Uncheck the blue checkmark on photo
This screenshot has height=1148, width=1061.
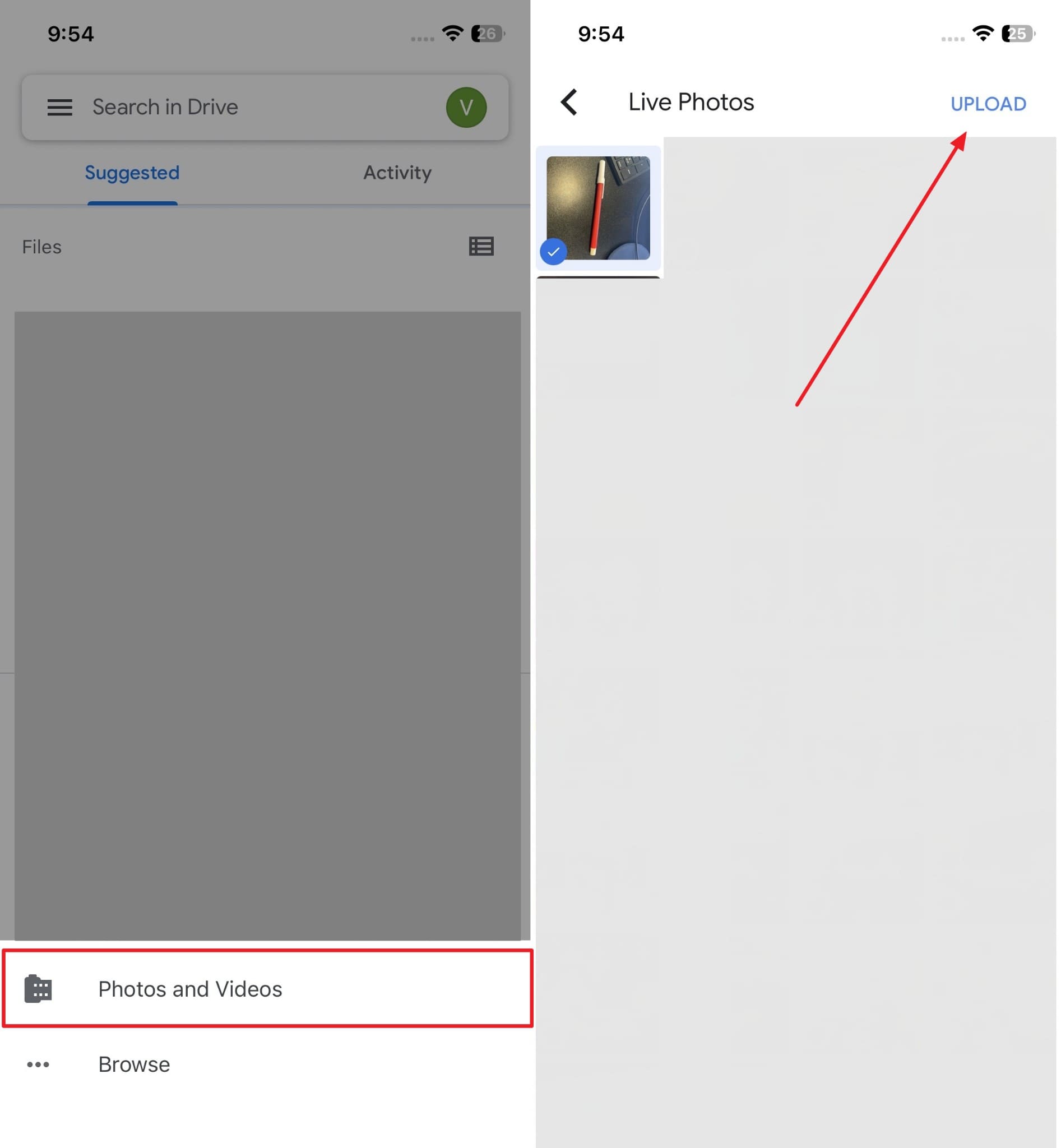pos(553,252)
